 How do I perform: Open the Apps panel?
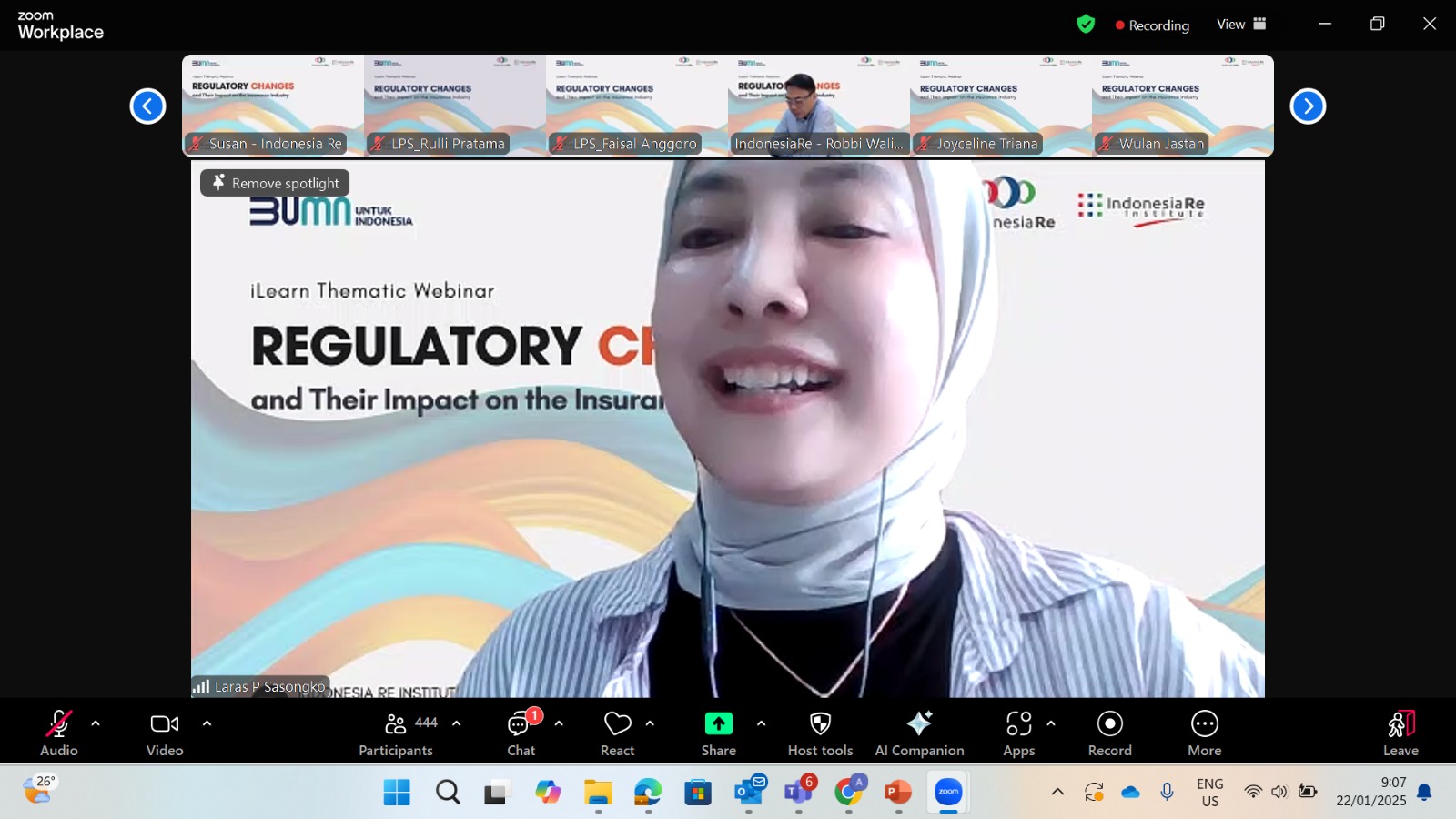point(1019,733)
